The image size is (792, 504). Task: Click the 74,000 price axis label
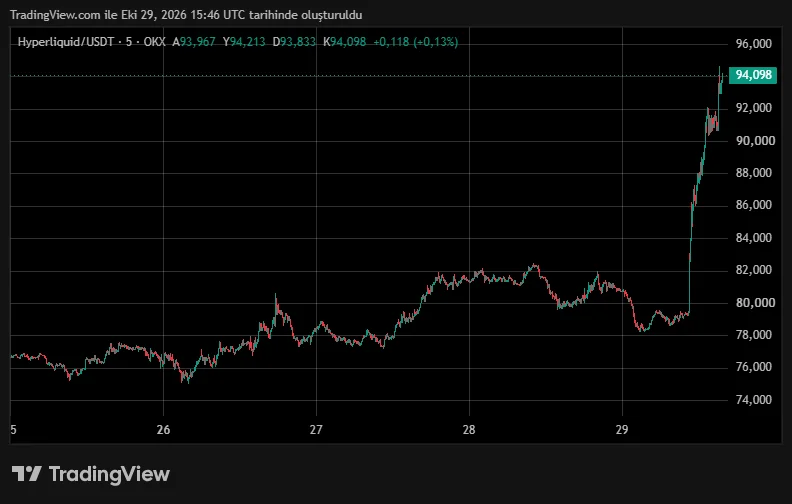(754, 400)
